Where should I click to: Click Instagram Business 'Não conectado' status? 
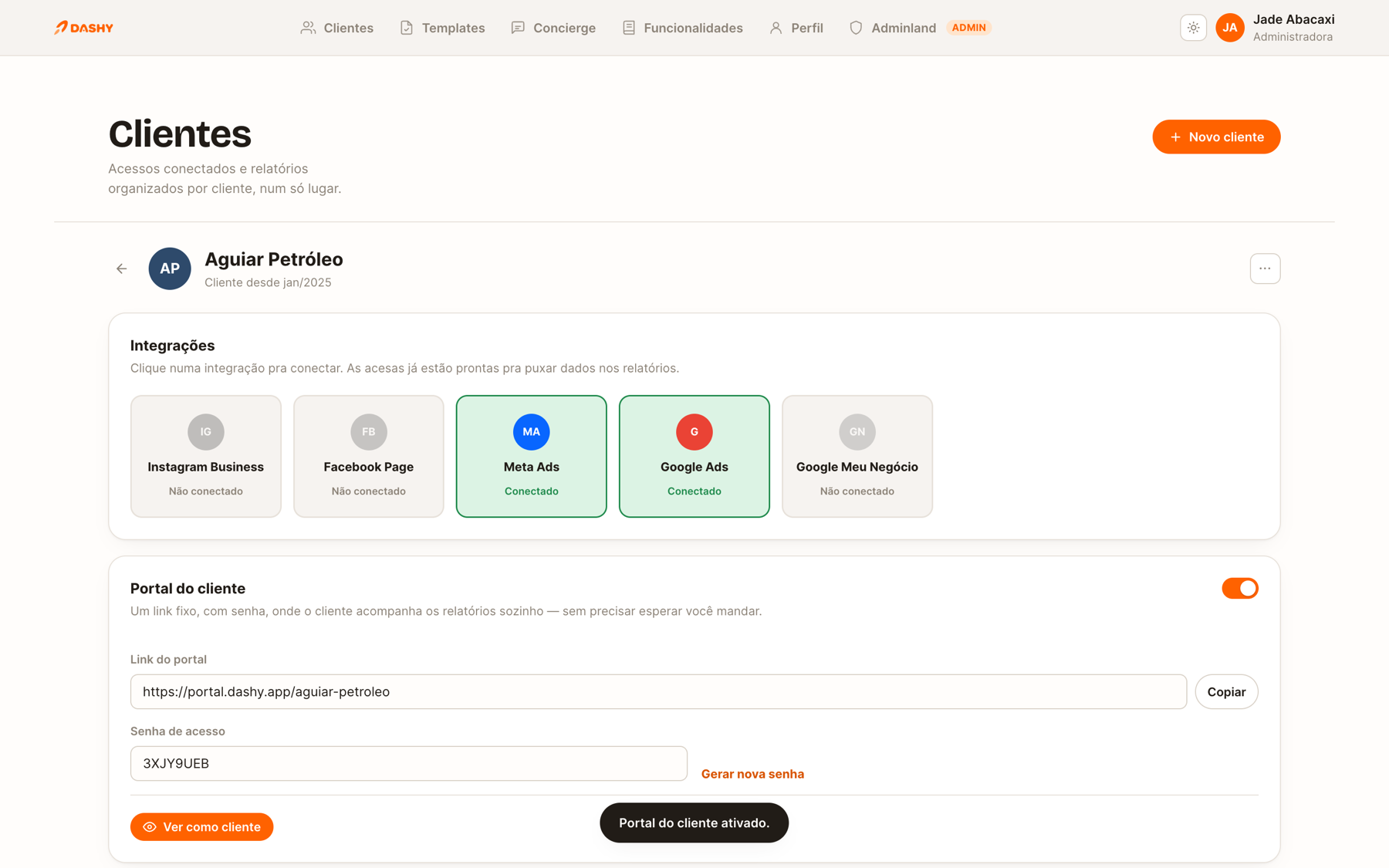tap(206, 491)
